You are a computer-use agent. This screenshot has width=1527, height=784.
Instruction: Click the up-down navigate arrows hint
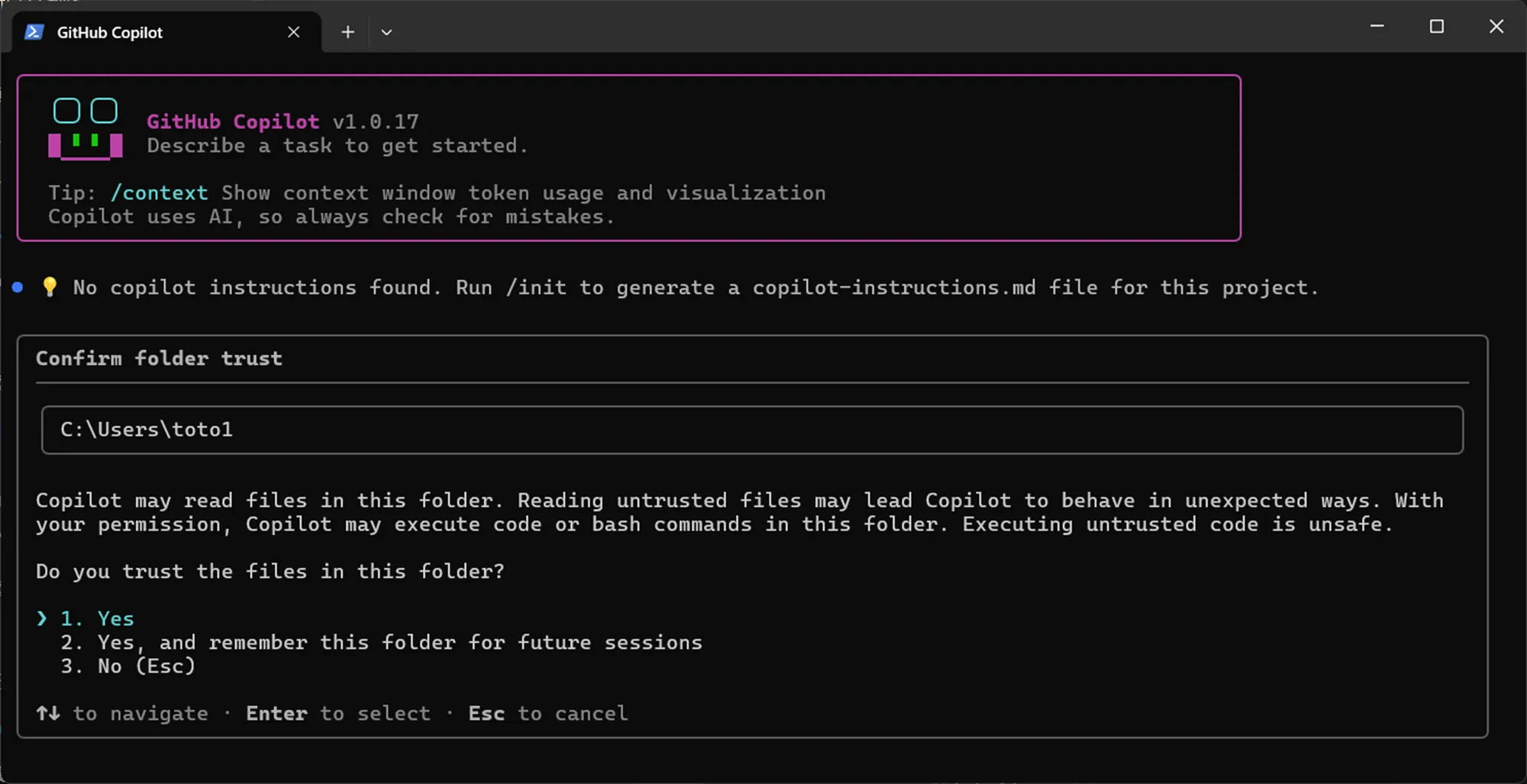(x=48, y=714)
